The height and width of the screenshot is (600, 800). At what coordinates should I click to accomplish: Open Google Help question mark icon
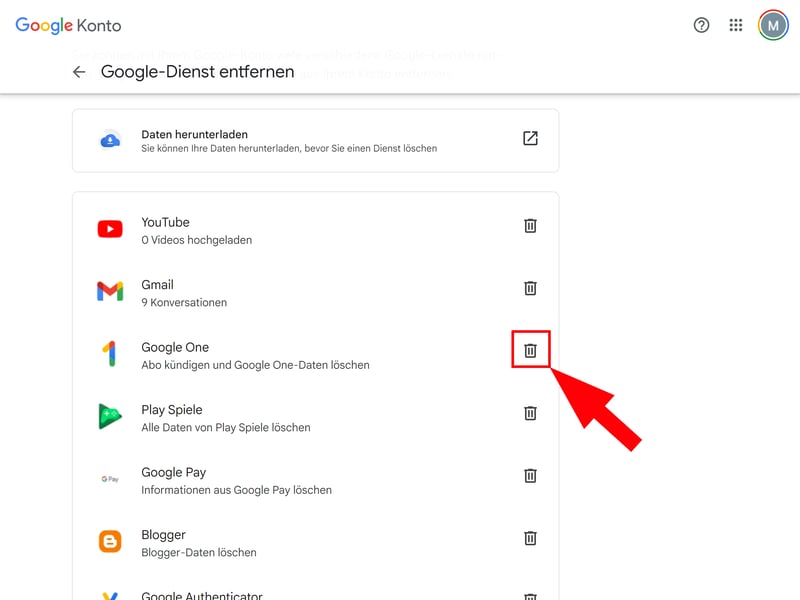point(702,25)
